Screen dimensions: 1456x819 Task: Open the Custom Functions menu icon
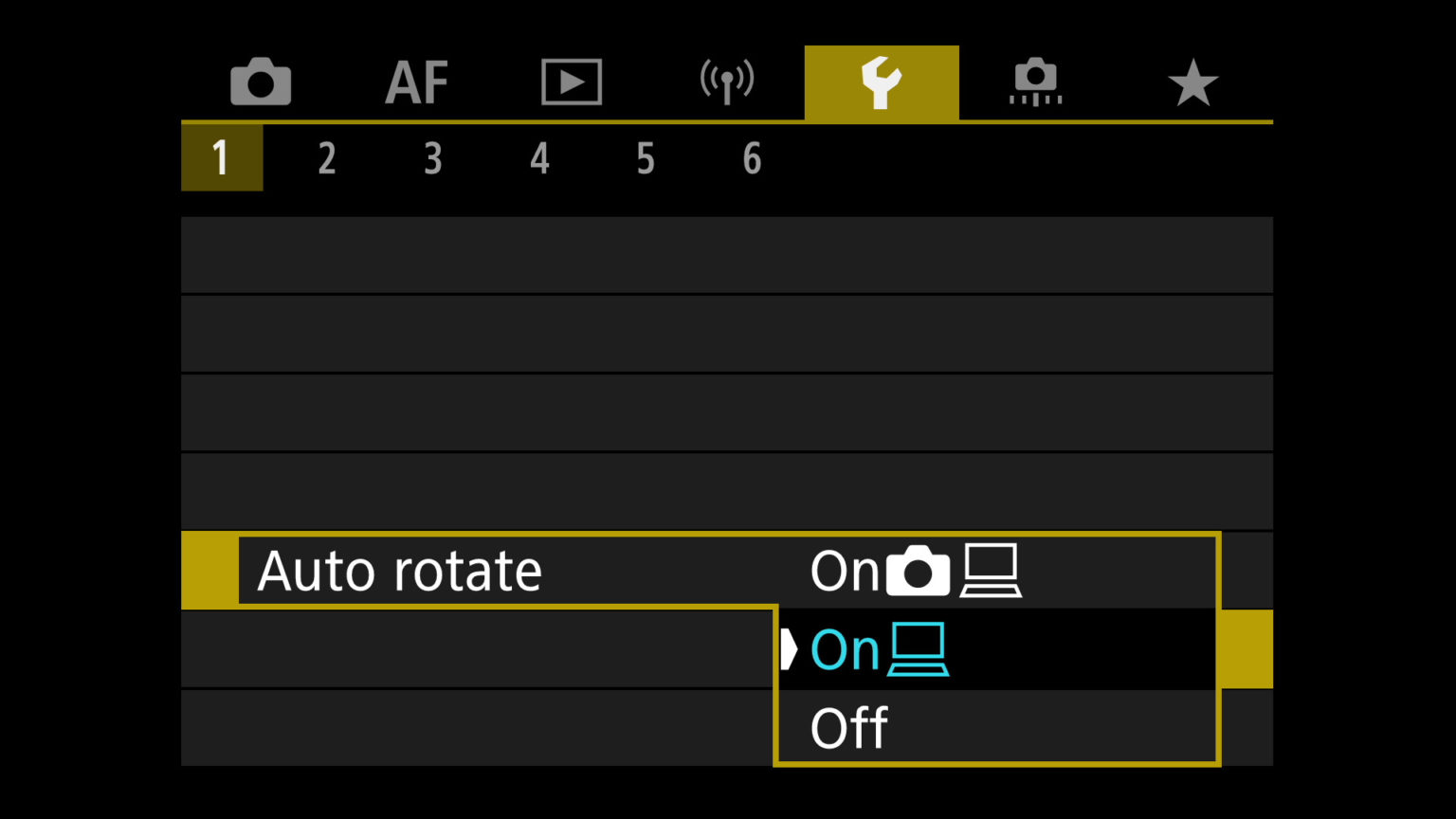tap(1035, 82)
